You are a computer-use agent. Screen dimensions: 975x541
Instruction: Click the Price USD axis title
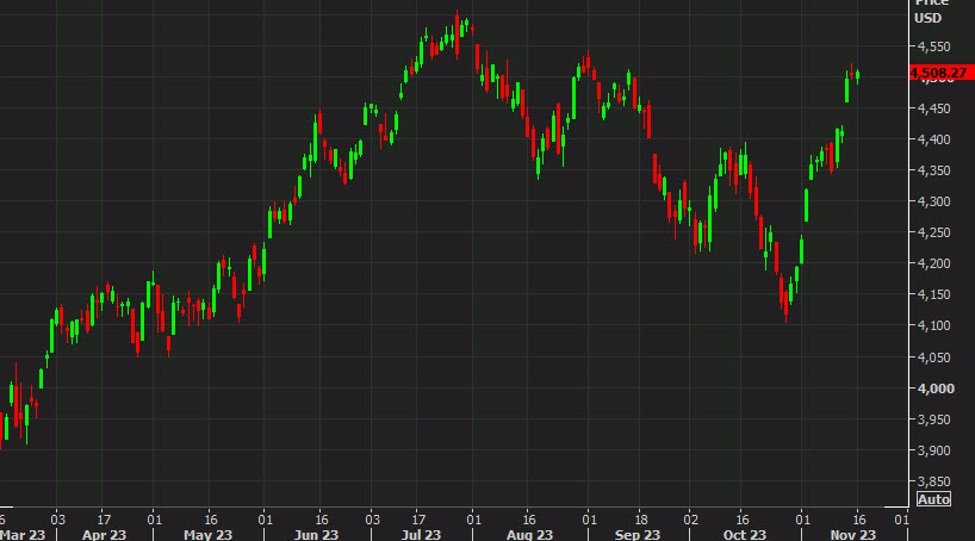click(x=929, y=10)
